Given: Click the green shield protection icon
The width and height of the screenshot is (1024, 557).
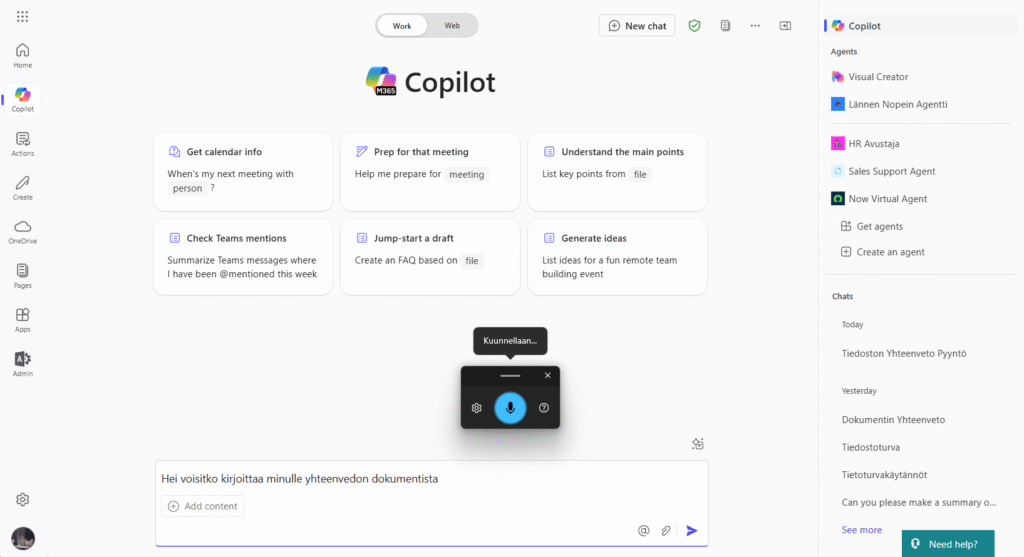Looking at the screenshot, I should [694, 26].
